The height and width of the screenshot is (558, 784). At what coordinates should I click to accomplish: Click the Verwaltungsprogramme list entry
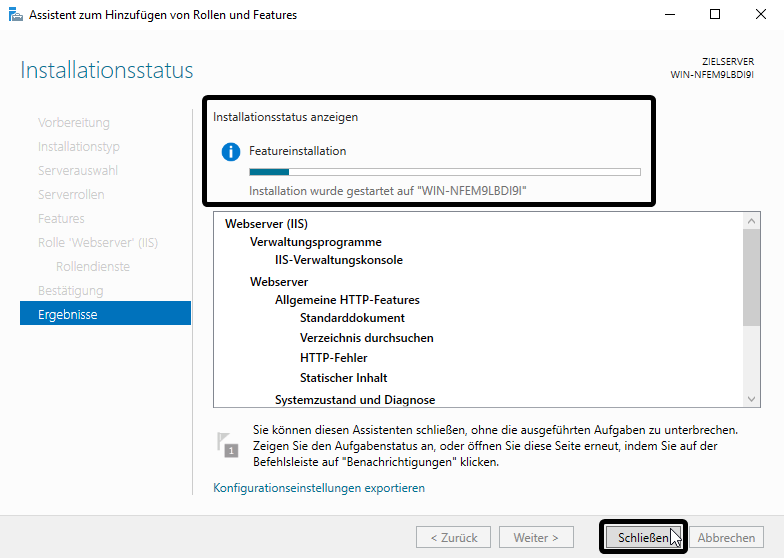(x=316, y=242)
